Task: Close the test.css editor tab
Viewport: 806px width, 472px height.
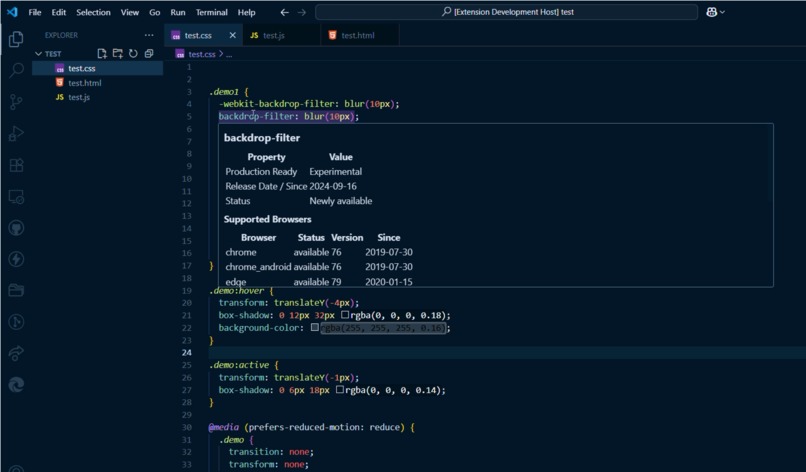Action: tap(232, 35)
